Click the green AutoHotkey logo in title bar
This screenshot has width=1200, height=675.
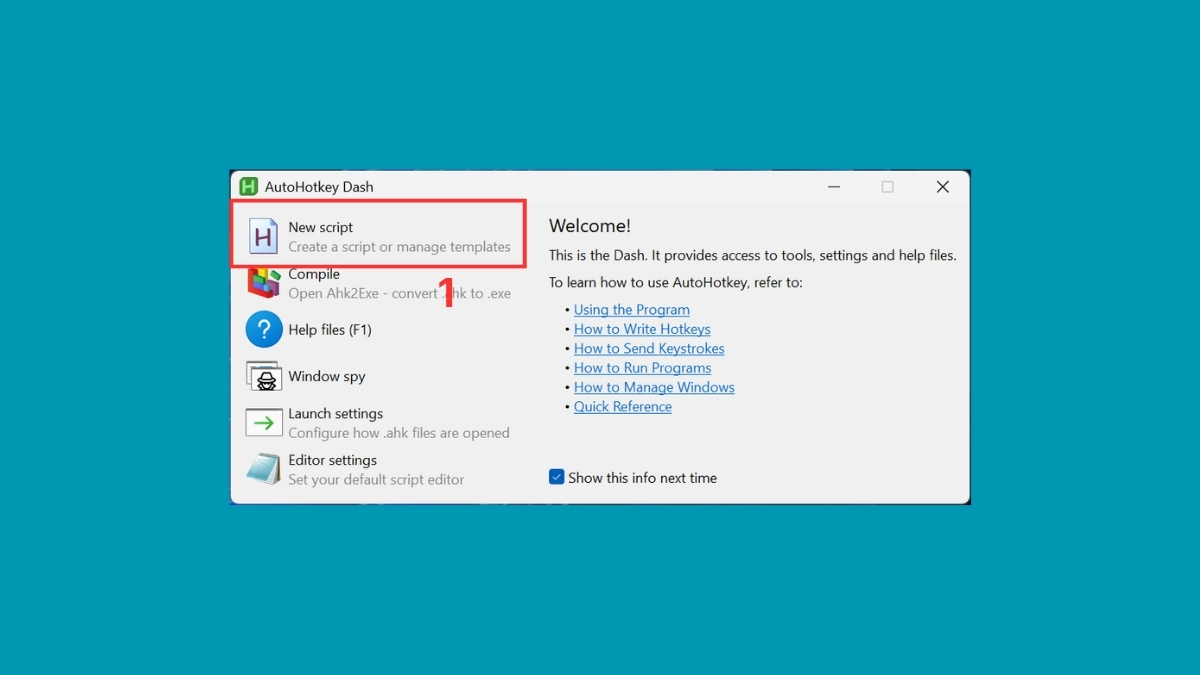[249, 186]
